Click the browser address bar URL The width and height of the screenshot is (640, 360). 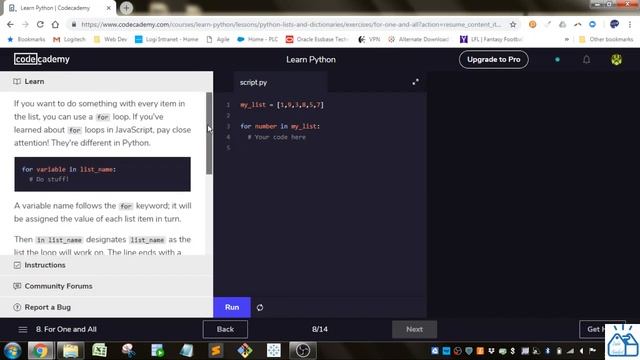pos(291,24)
